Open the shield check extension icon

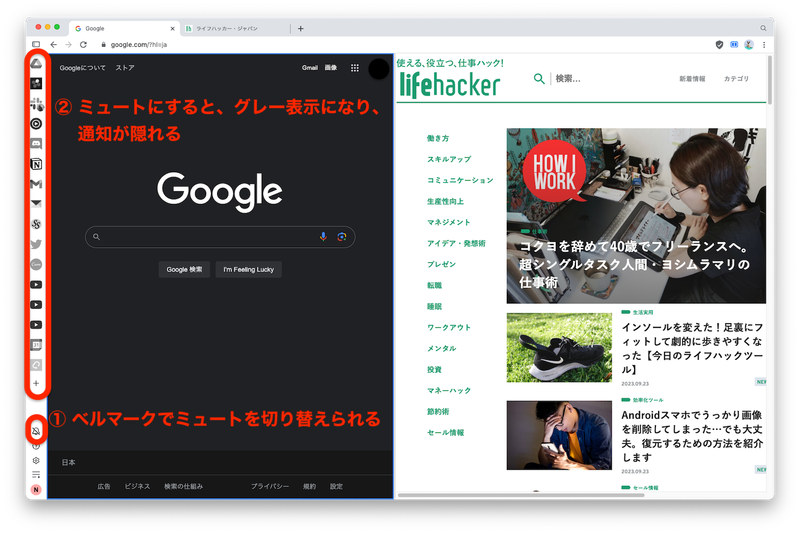(719, 45)
